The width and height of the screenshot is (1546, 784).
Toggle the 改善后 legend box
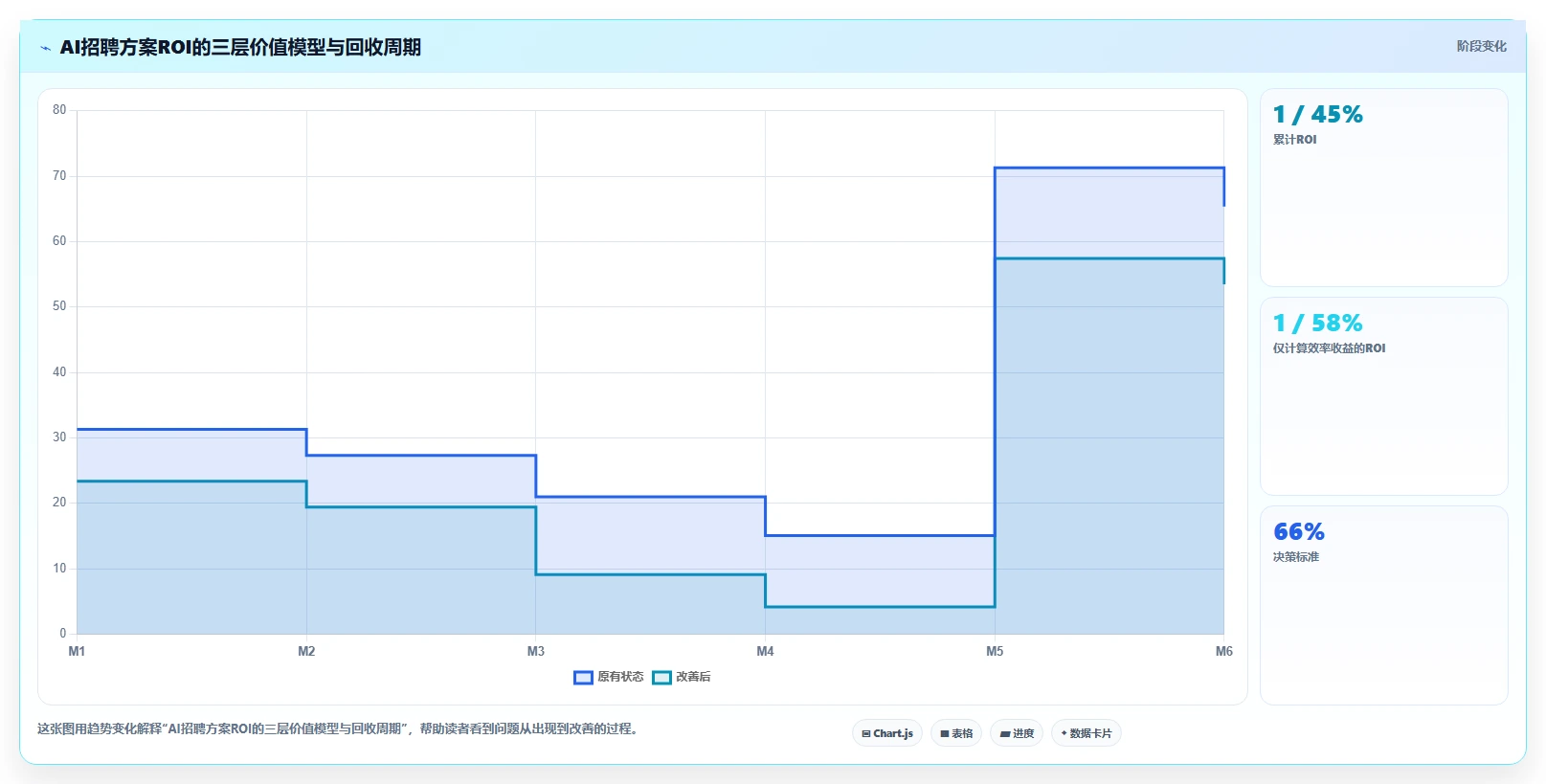pyautogui.click(x=661, y=678)
